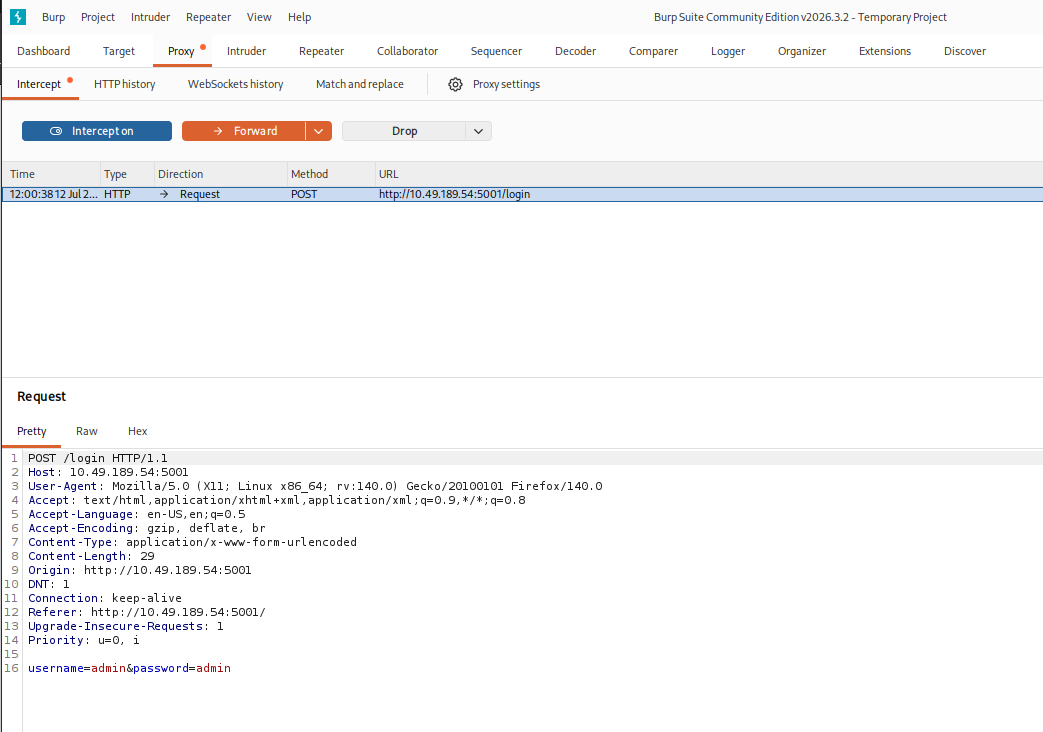Open the Help menu
1043x732 pixels.
click(299, 17)
